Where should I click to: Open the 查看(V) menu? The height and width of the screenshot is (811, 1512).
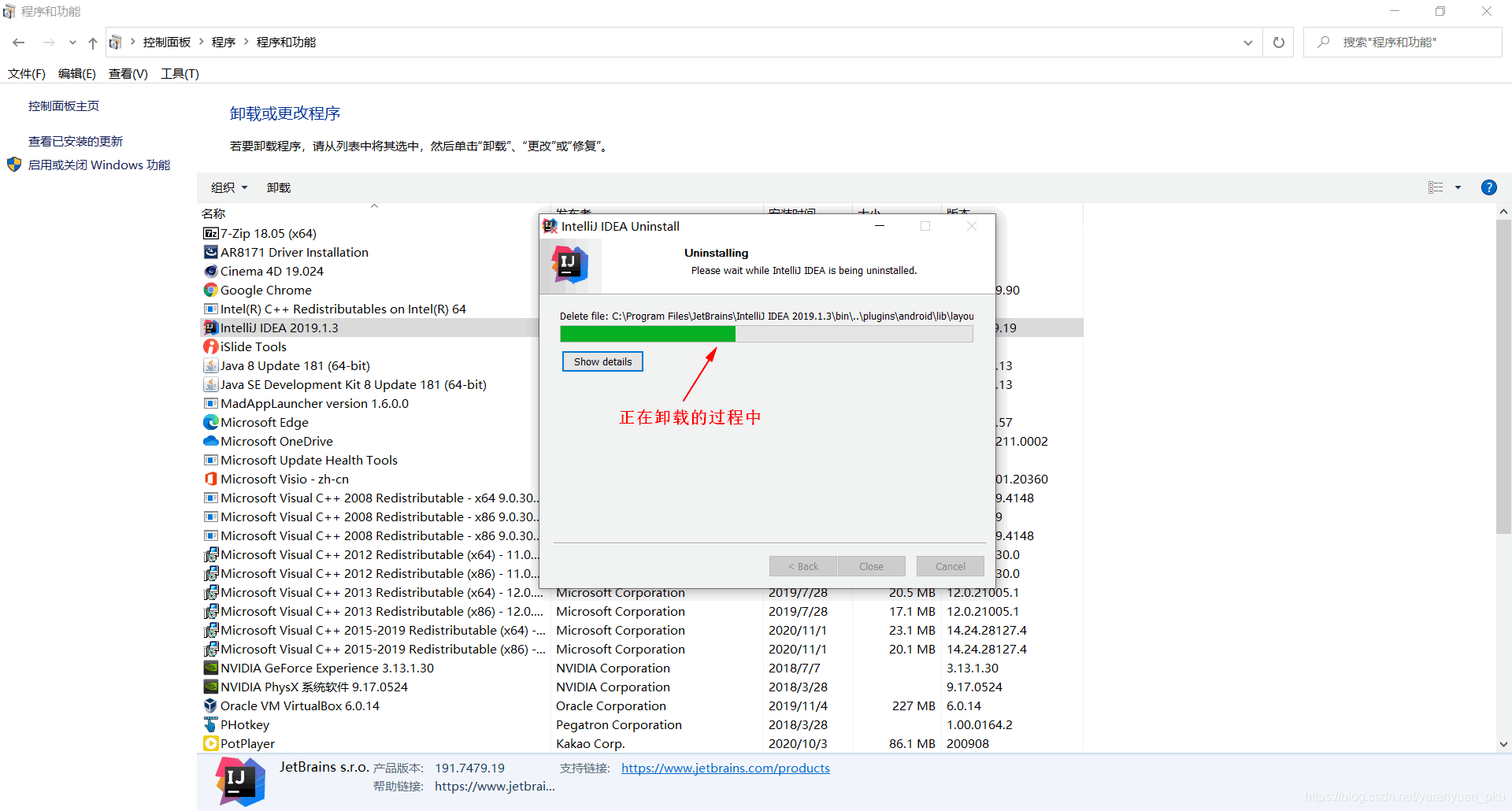click(x=128, y=73)
